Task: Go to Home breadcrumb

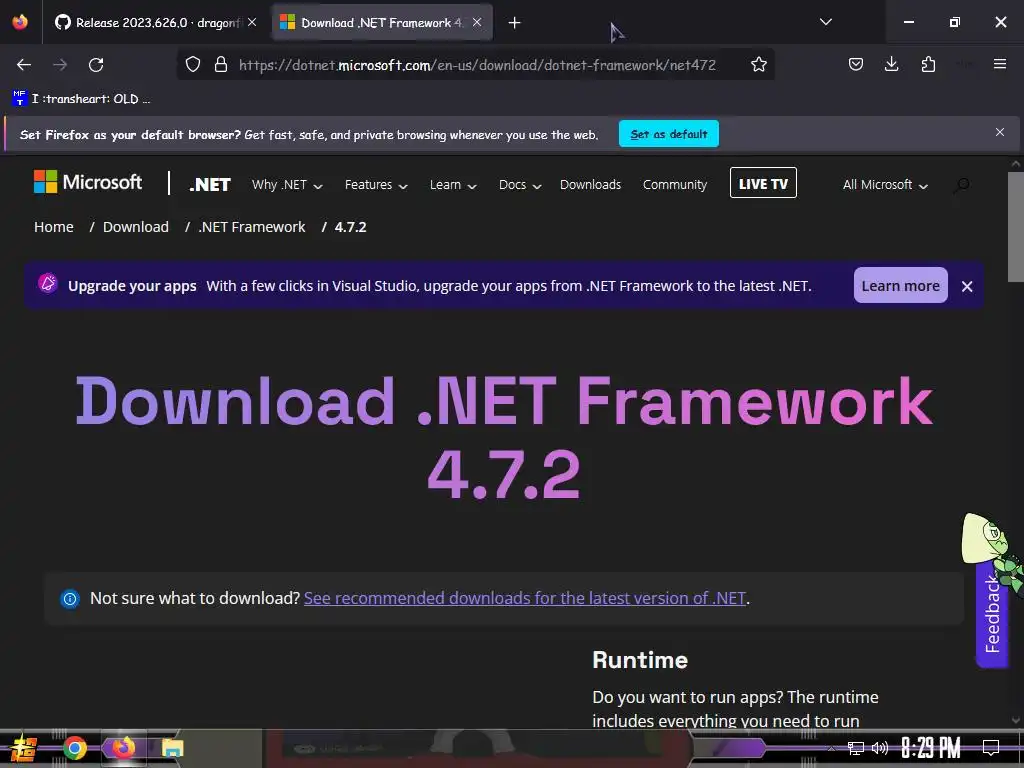Action: 54,227
